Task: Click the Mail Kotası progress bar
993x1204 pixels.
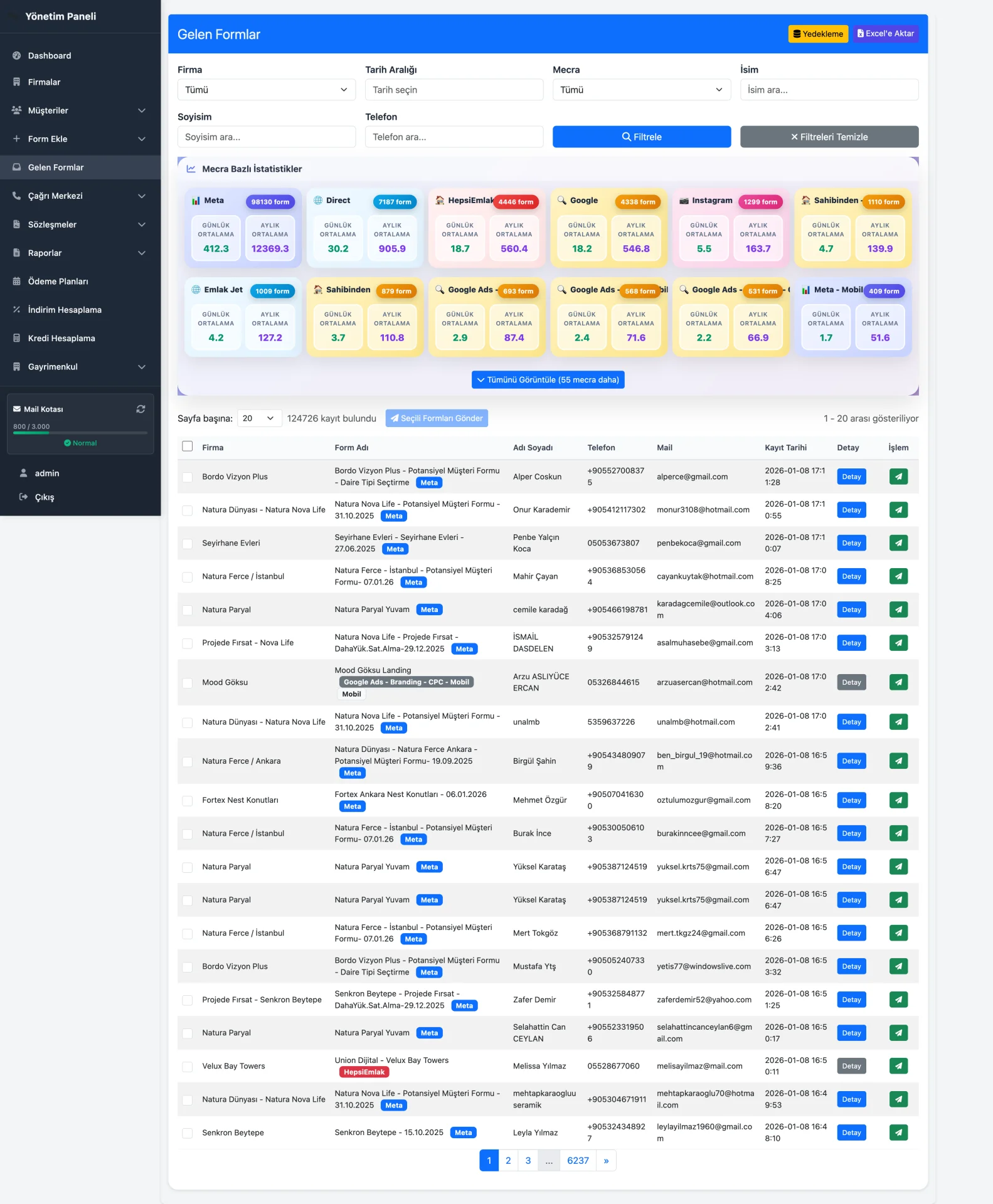Action: [x=80, y=433]
